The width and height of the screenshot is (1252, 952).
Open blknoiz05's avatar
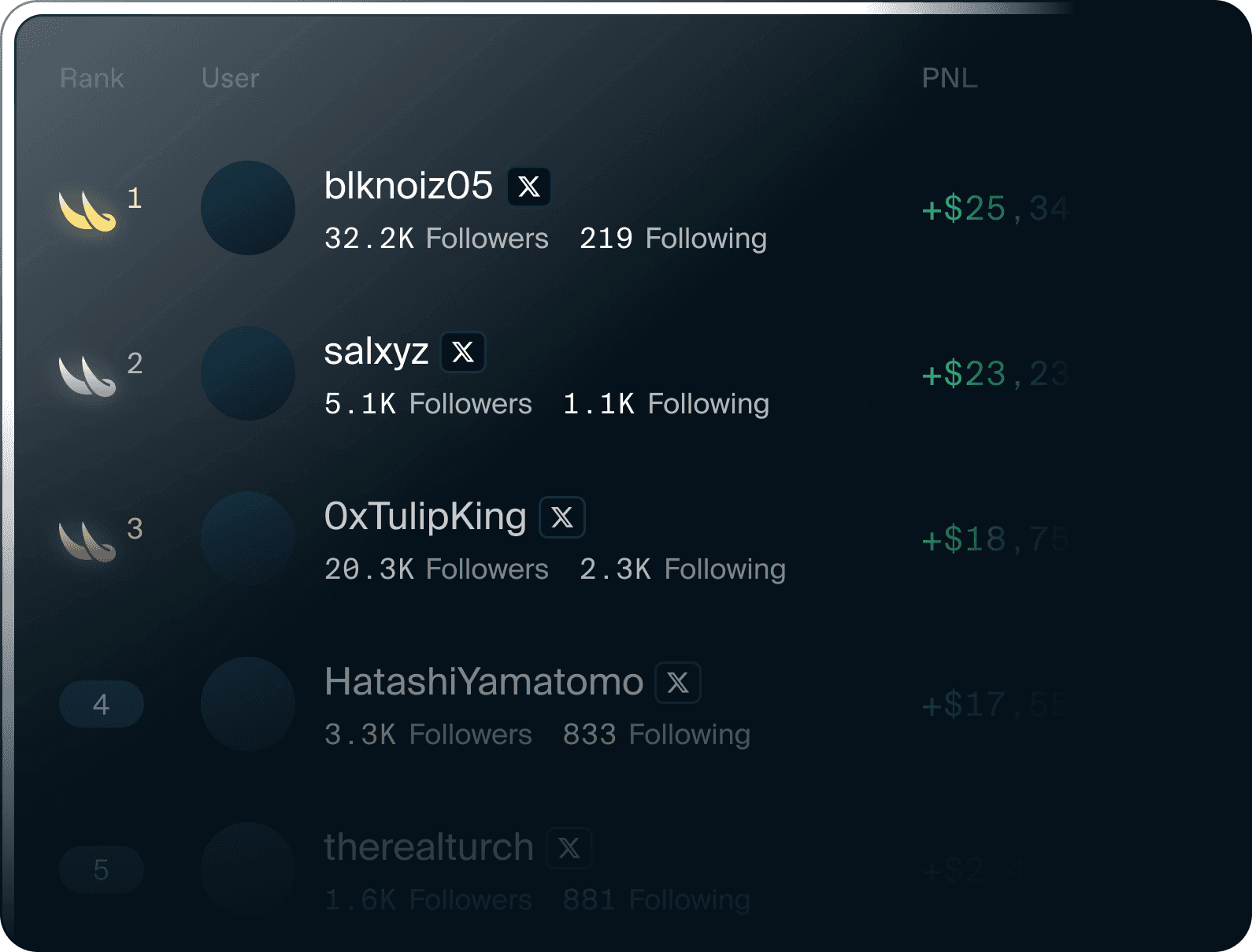tap(248, 208)
